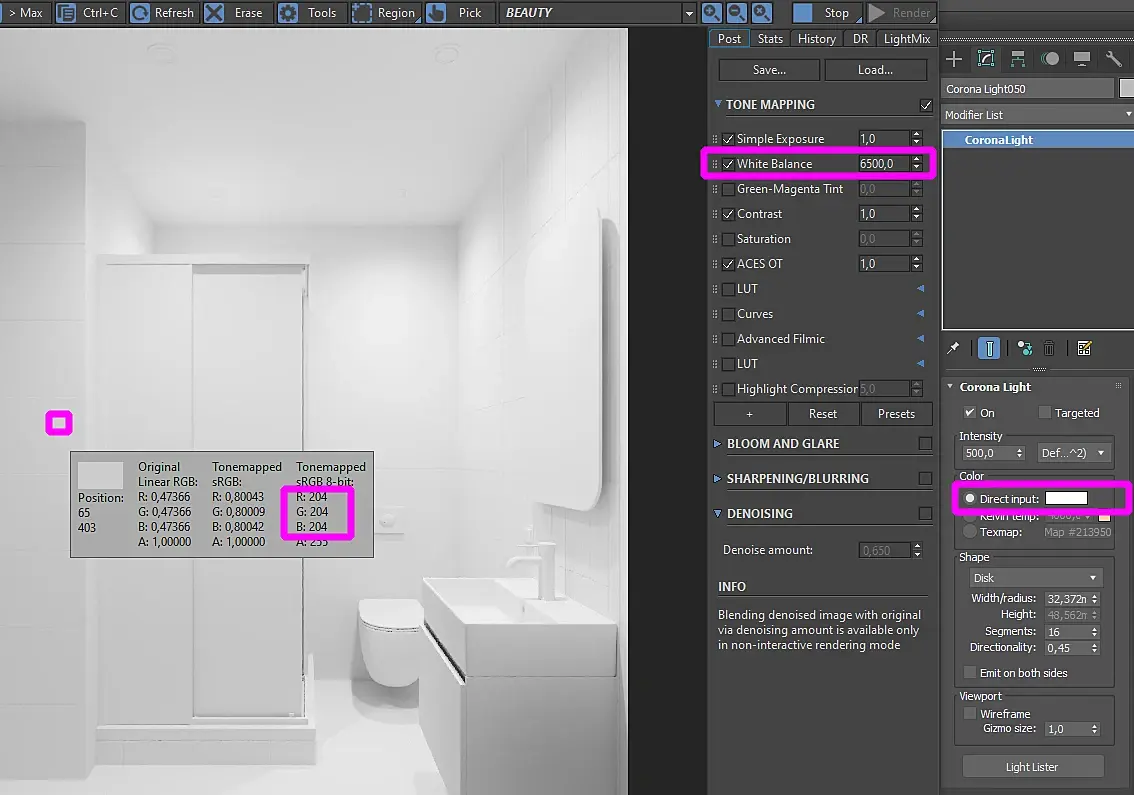Disable the ACES OT checkbox
Screen dimensions: 1134x795
click(728, 264)
